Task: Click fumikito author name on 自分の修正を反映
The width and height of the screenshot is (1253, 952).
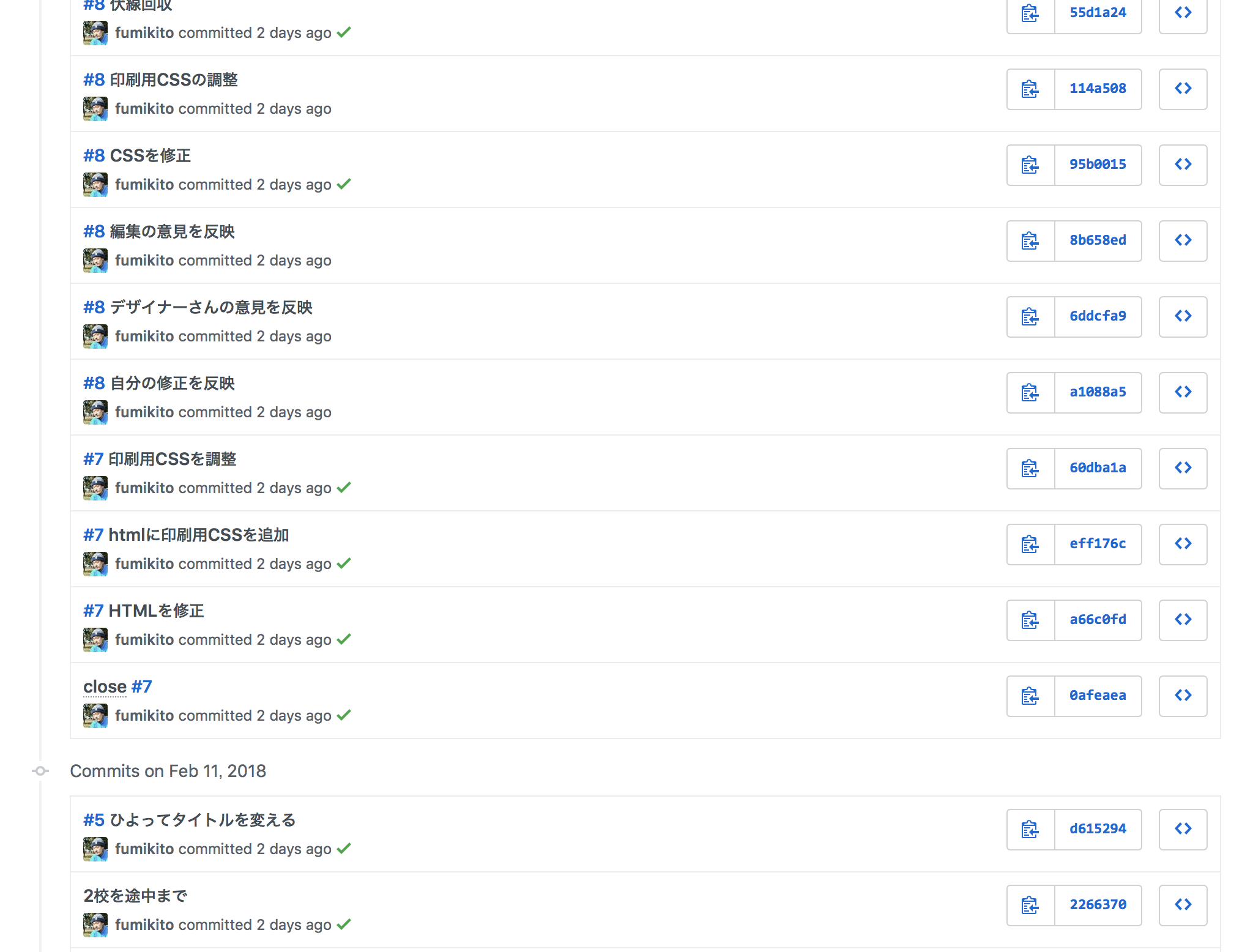Action: (144, 412)
